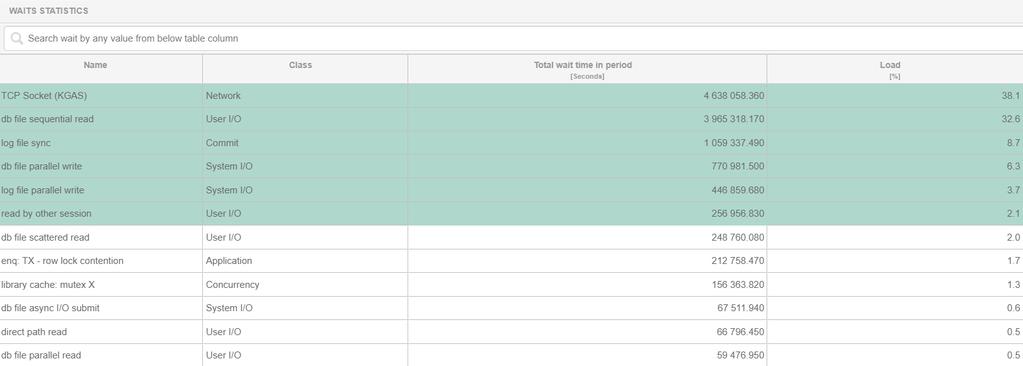Select db file scattered read row
The image size is (1023, 366).
click(x=512, y=237)
